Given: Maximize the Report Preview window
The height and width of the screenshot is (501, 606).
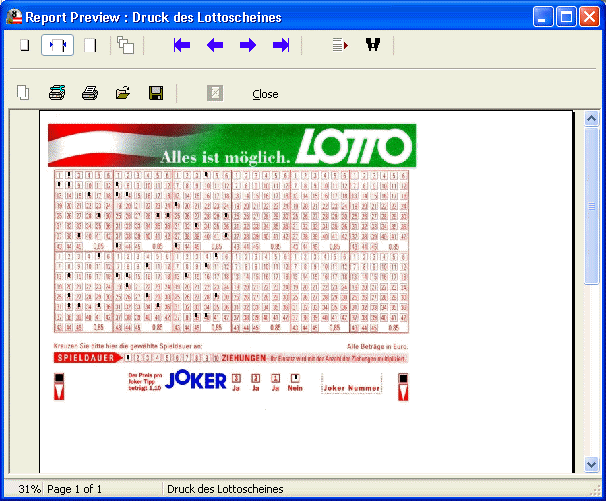Looking at the screenshot, I should (566, 17).
